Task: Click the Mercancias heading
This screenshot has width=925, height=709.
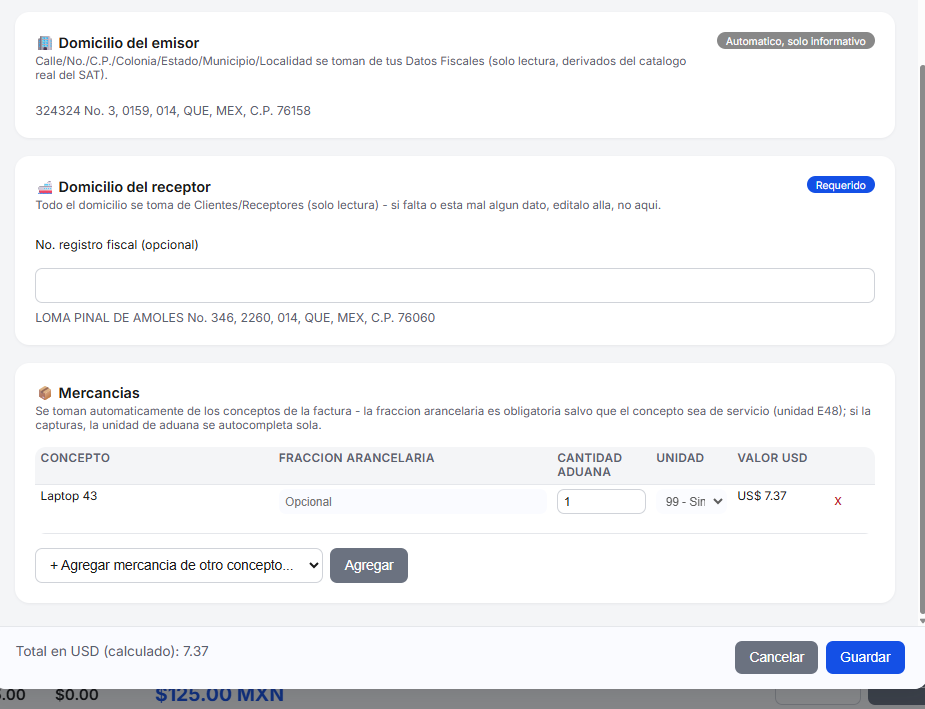Action: click(99, 393)
